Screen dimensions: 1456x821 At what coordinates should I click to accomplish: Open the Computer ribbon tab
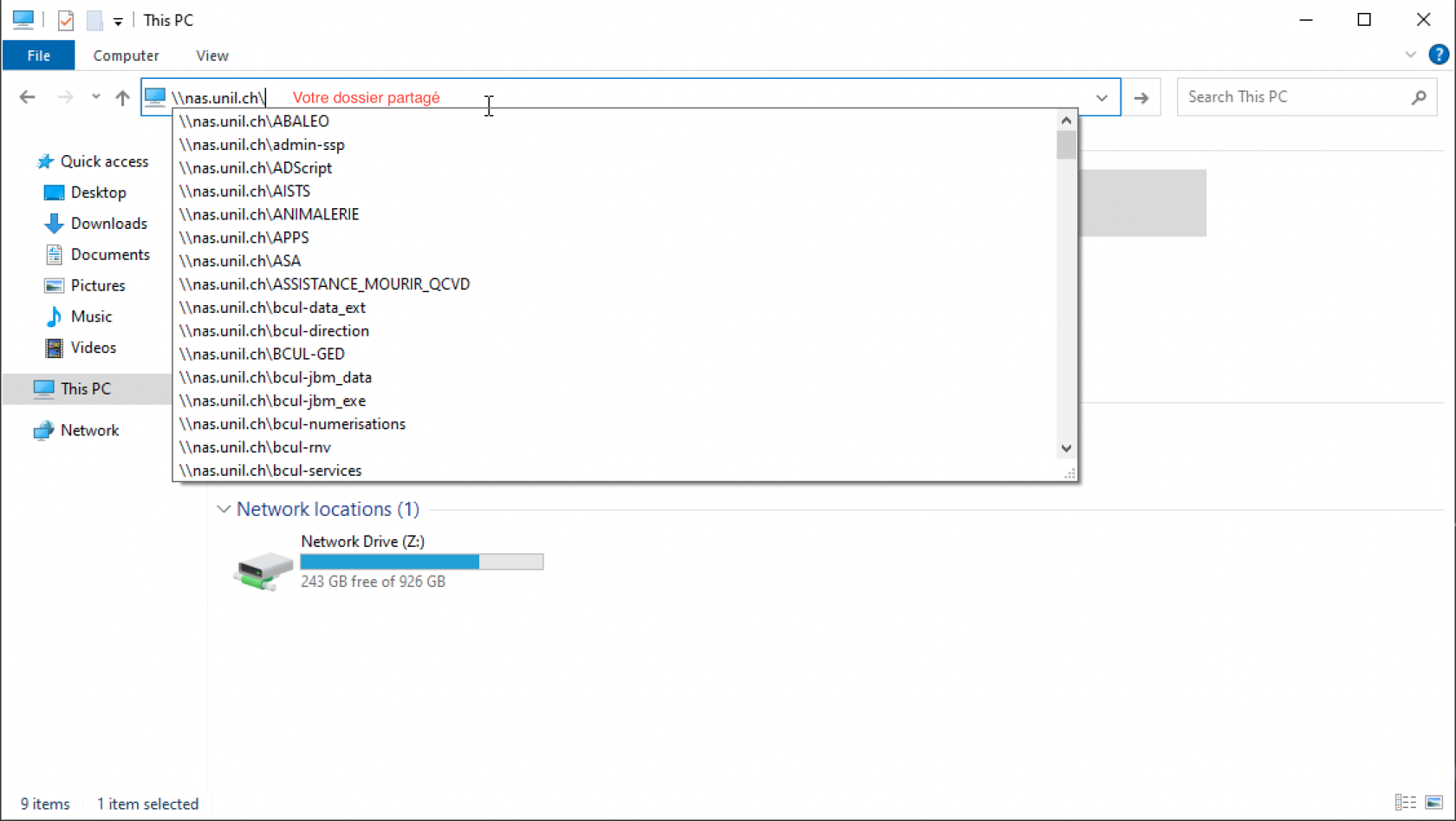126,55
